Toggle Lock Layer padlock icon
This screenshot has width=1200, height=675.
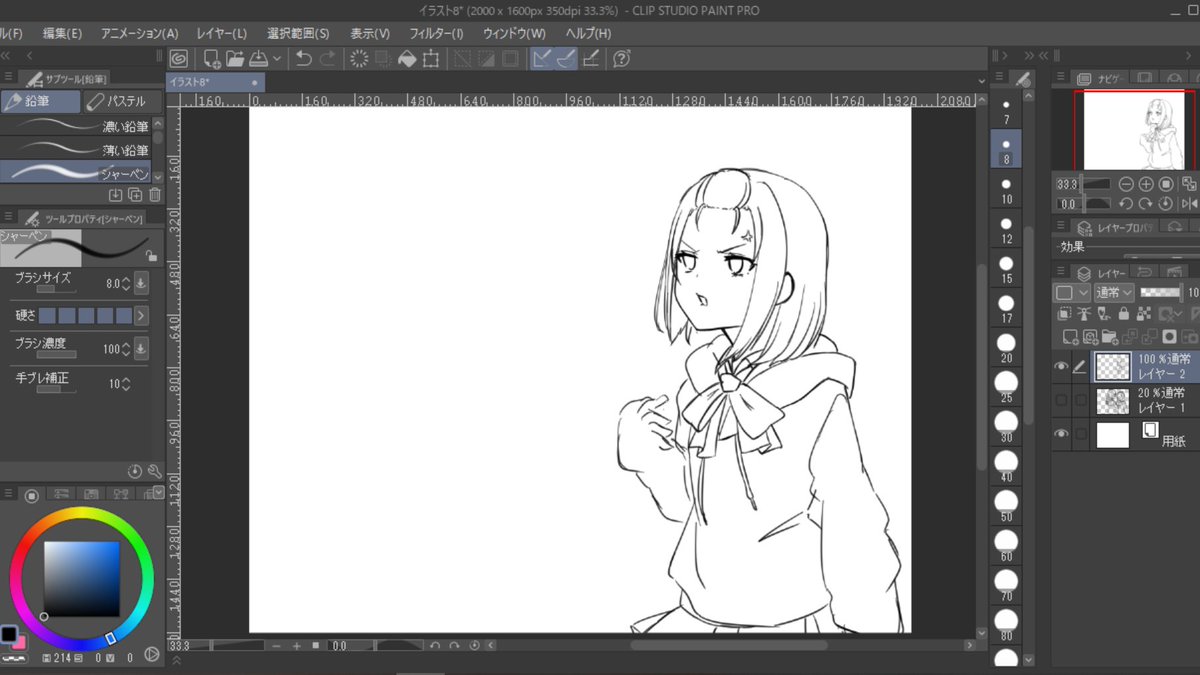pyautogui.click(x=1124, y=315)
